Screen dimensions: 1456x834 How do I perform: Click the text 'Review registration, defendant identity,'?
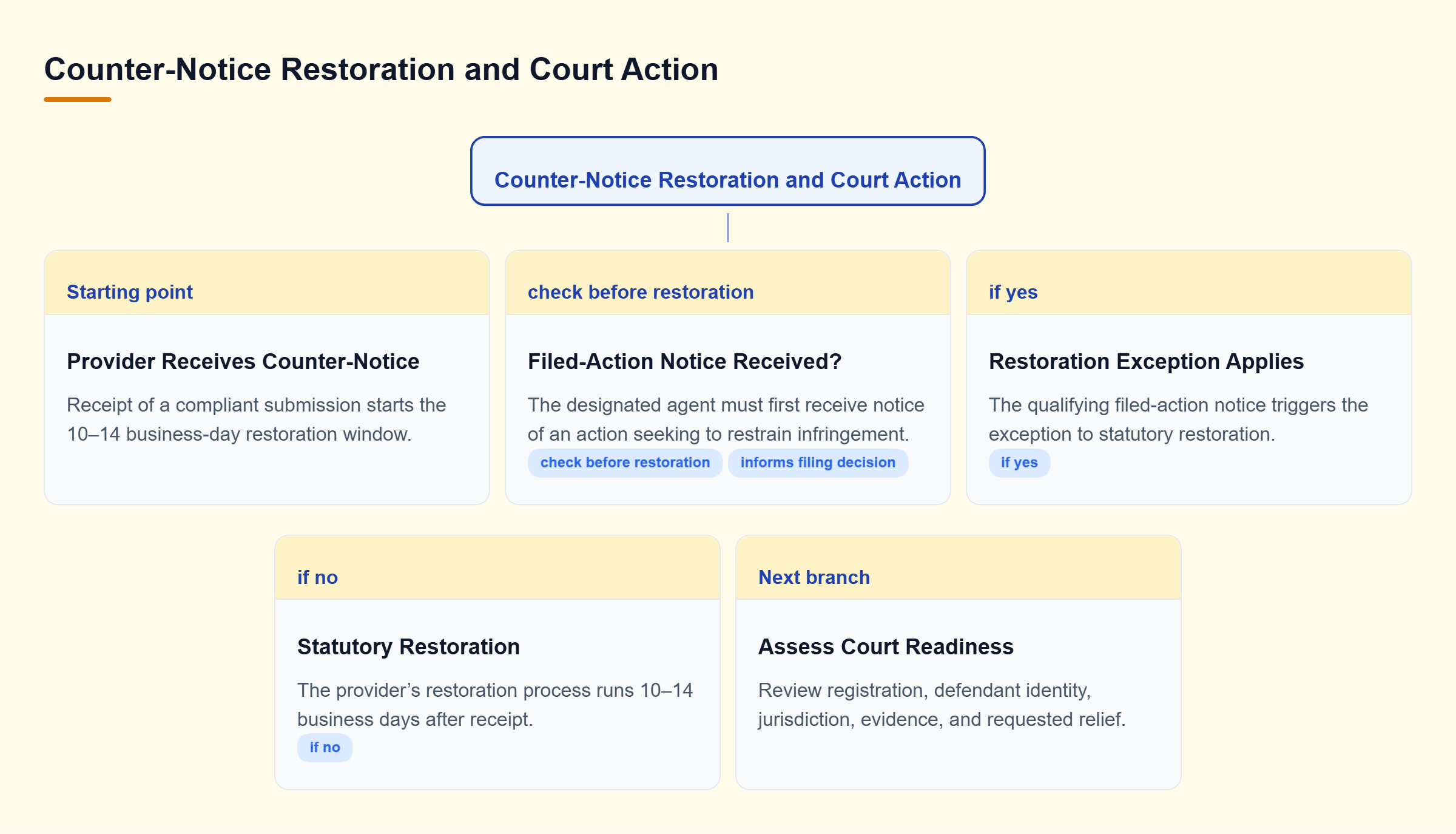coord(925,690)
